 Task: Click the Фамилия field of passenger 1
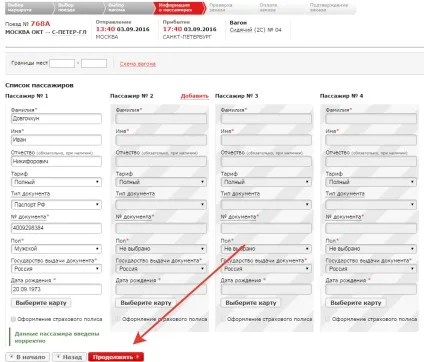56,118
